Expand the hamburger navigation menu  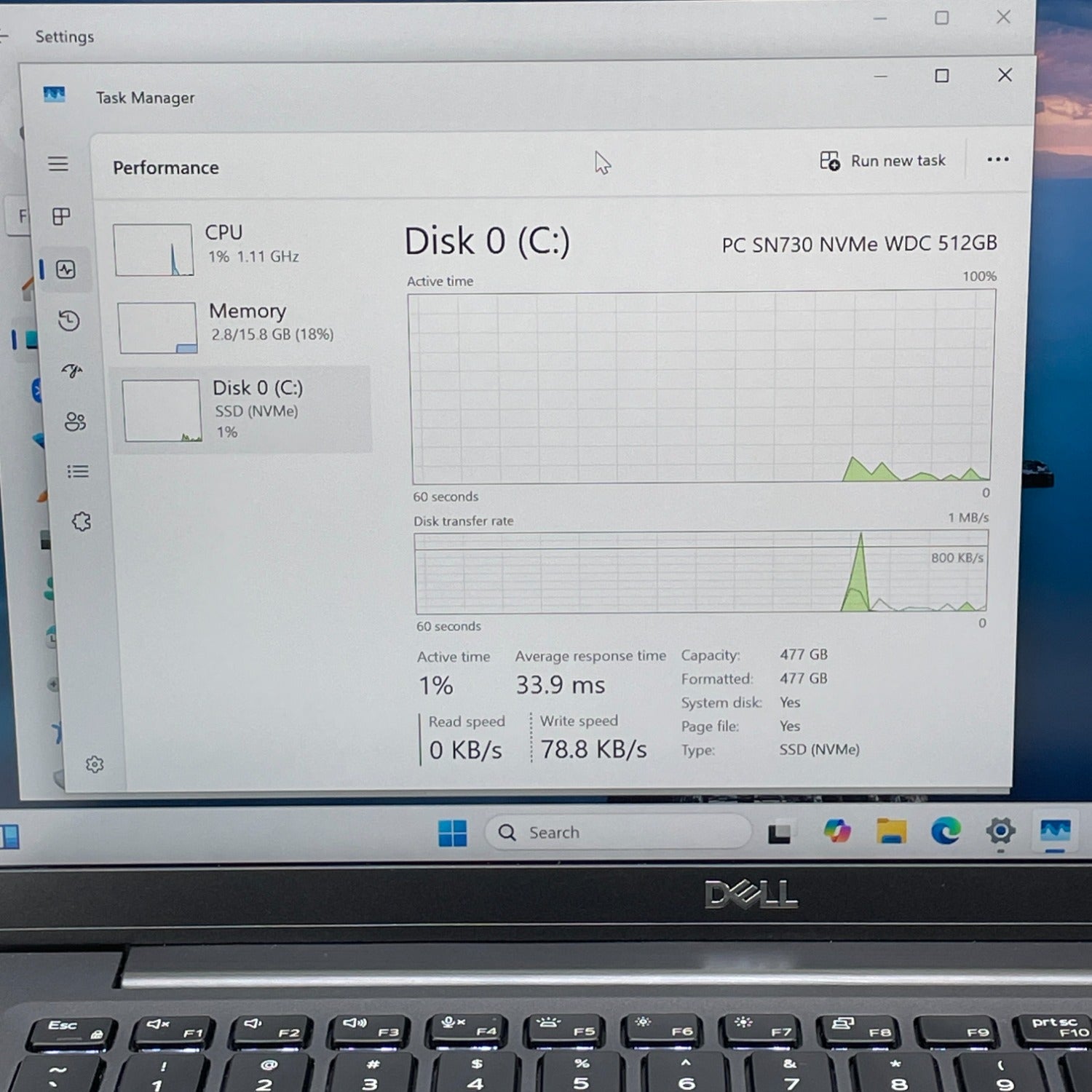(58, 164)
